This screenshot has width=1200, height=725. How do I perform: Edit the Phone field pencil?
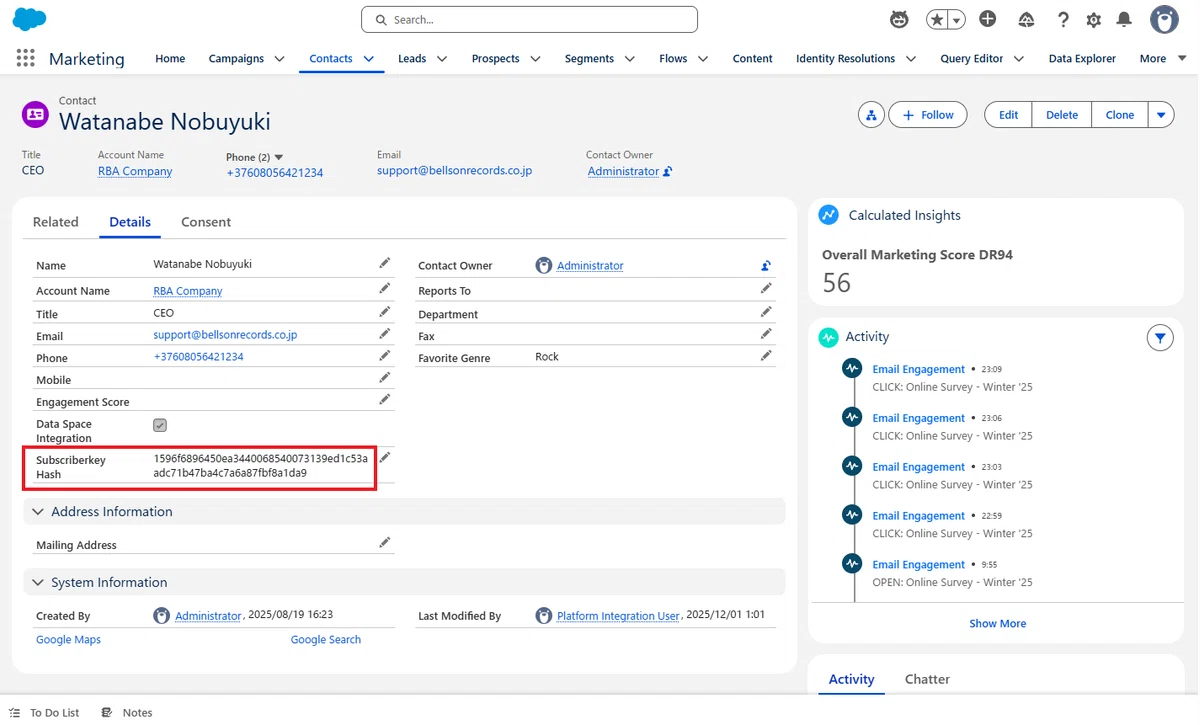pyautogui.click(x=384, y=355)
